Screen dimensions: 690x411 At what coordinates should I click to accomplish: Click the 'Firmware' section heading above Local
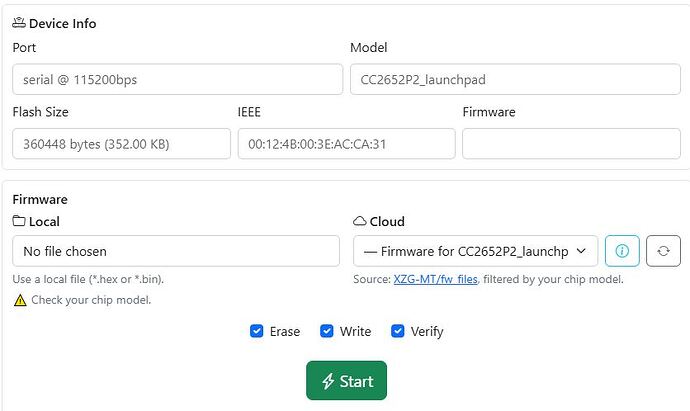40,199
